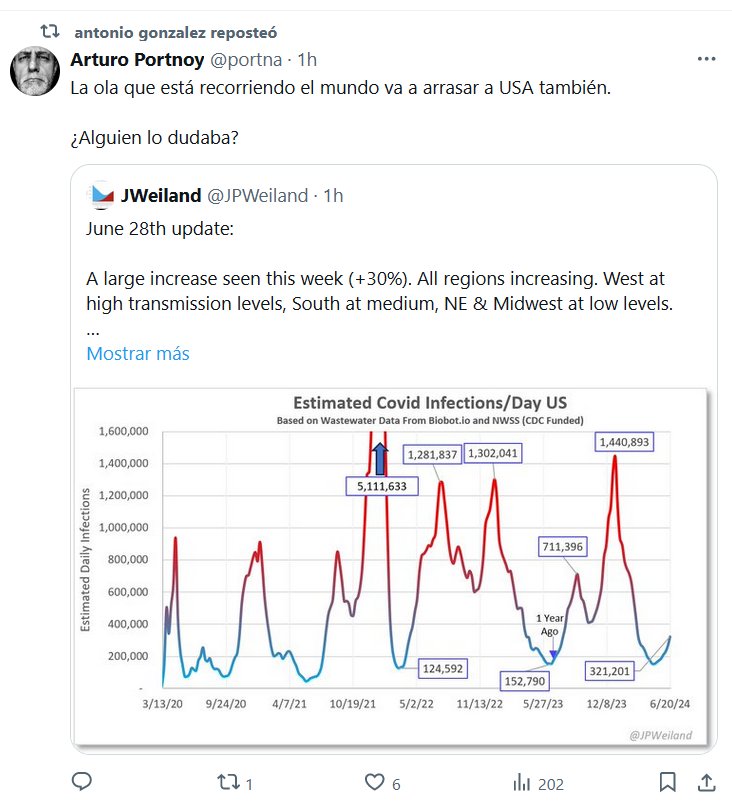732x806 pixels.
Task: Click the @JPWeiland handle in the quote
Action: pyautogui.click(x=260, y=196)
